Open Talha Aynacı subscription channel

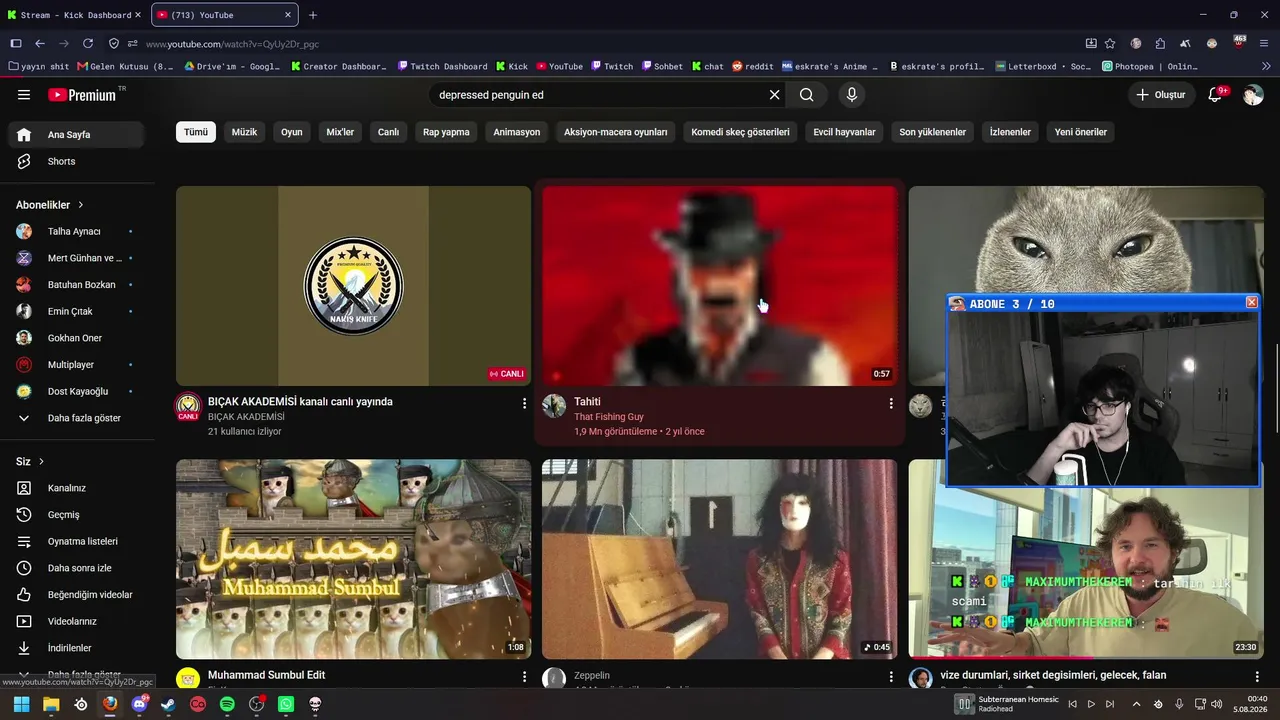78,231
